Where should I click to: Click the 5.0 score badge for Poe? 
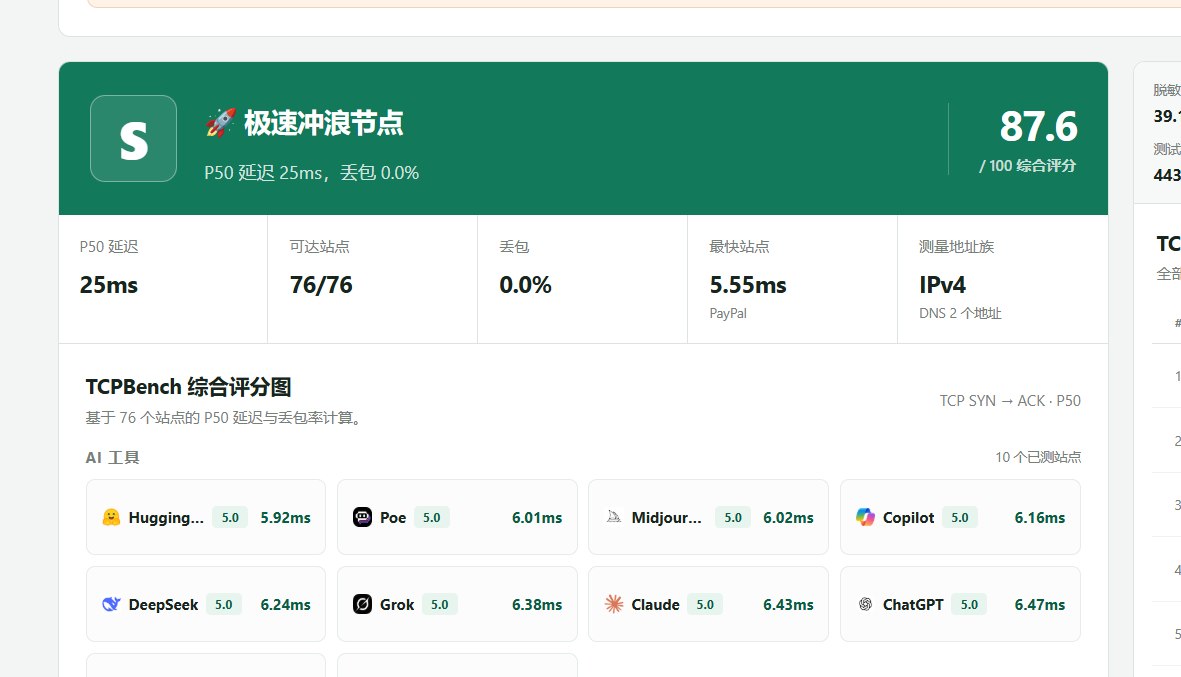[x=432, y=517]
